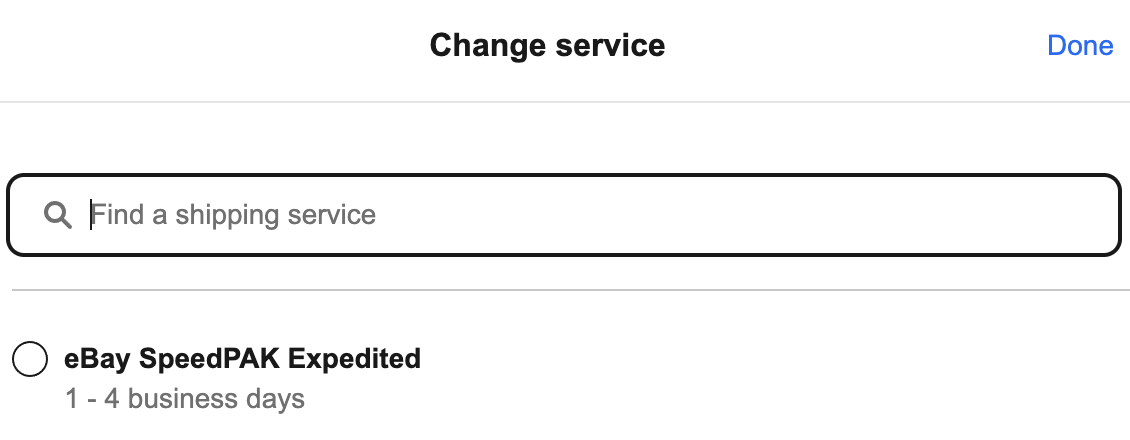Place cursor in shipping service search box
This screenshot has height=440, width=1130.
[564, 215]
